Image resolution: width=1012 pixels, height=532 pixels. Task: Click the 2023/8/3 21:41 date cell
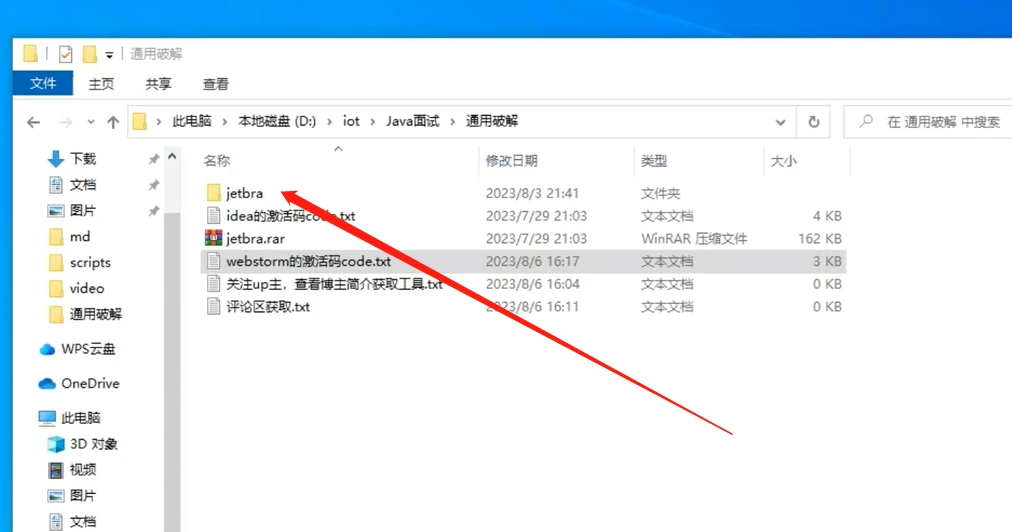point(532,193)
